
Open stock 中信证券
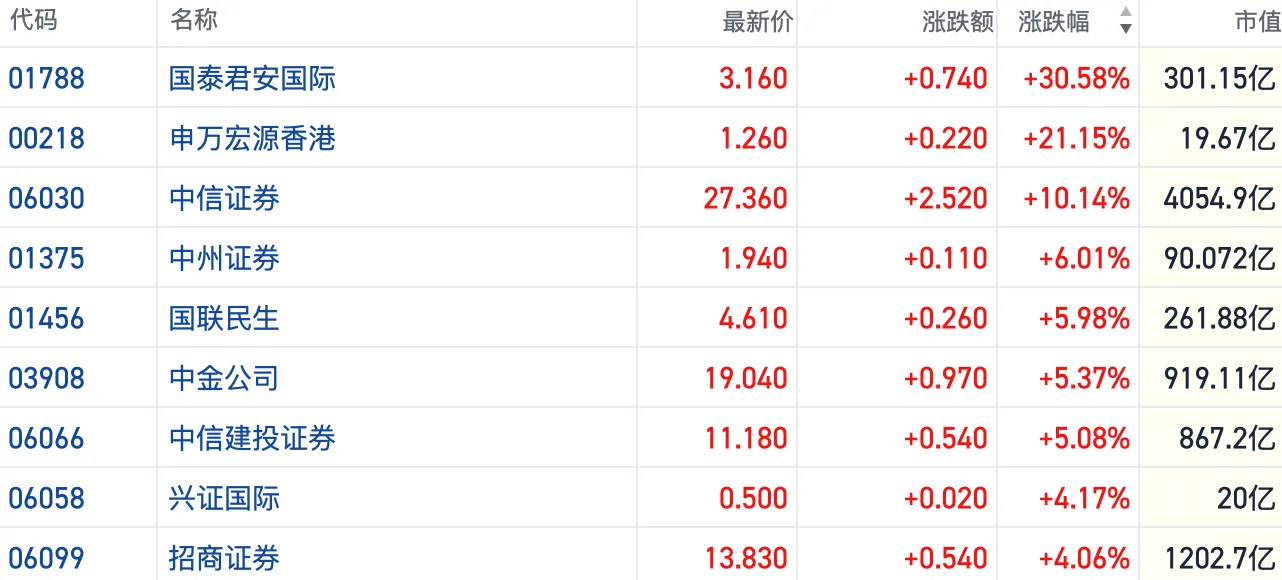point(224,198)
